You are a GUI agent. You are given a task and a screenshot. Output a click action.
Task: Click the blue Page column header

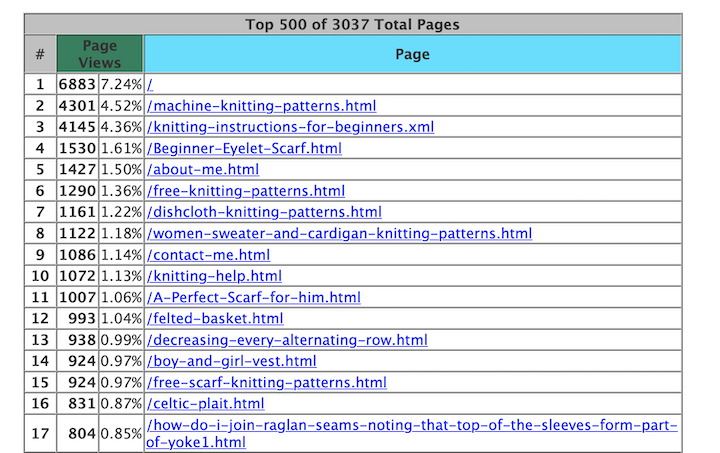[x=412, y=54]
